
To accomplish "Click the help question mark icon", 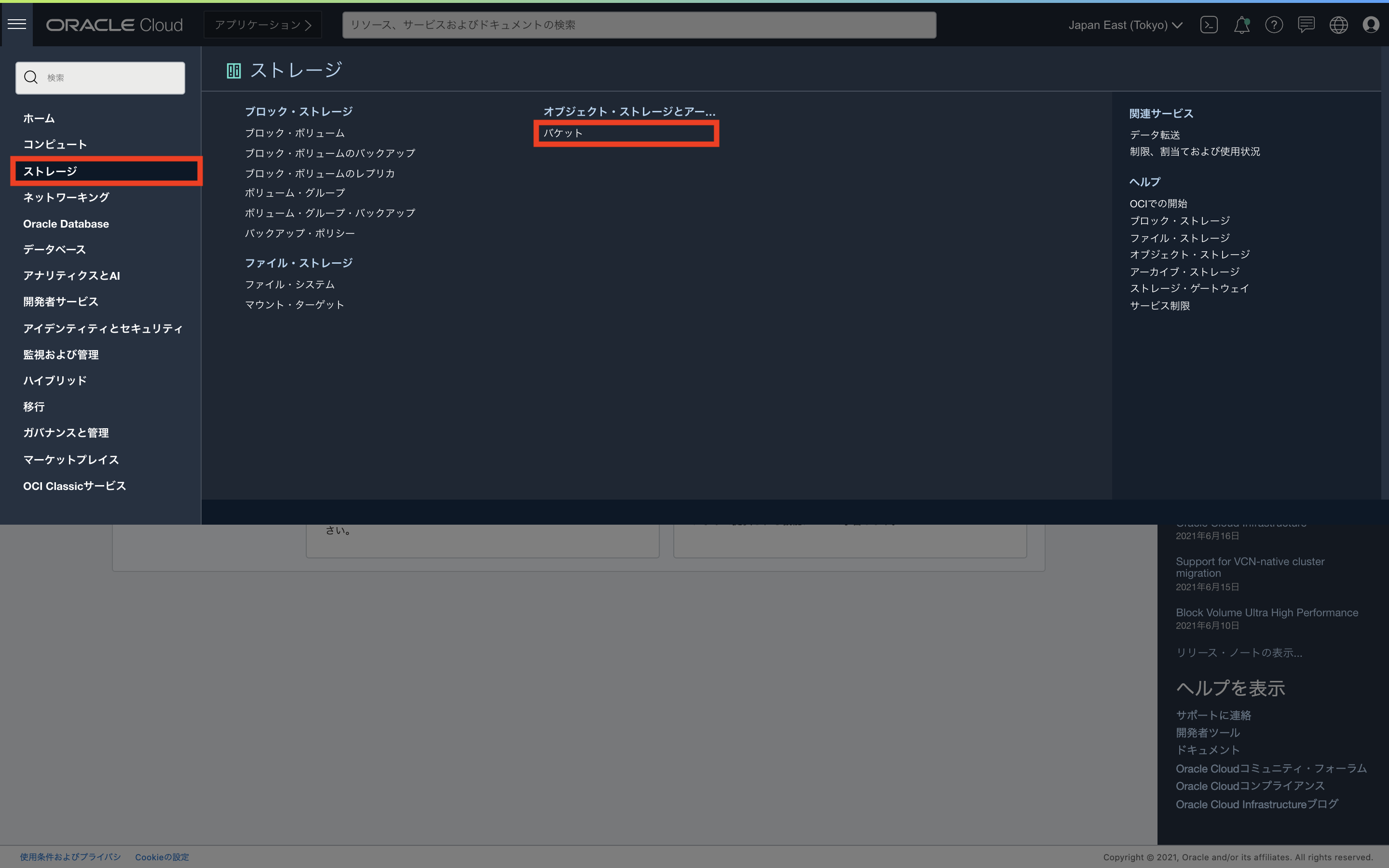I will [1274, 25].
